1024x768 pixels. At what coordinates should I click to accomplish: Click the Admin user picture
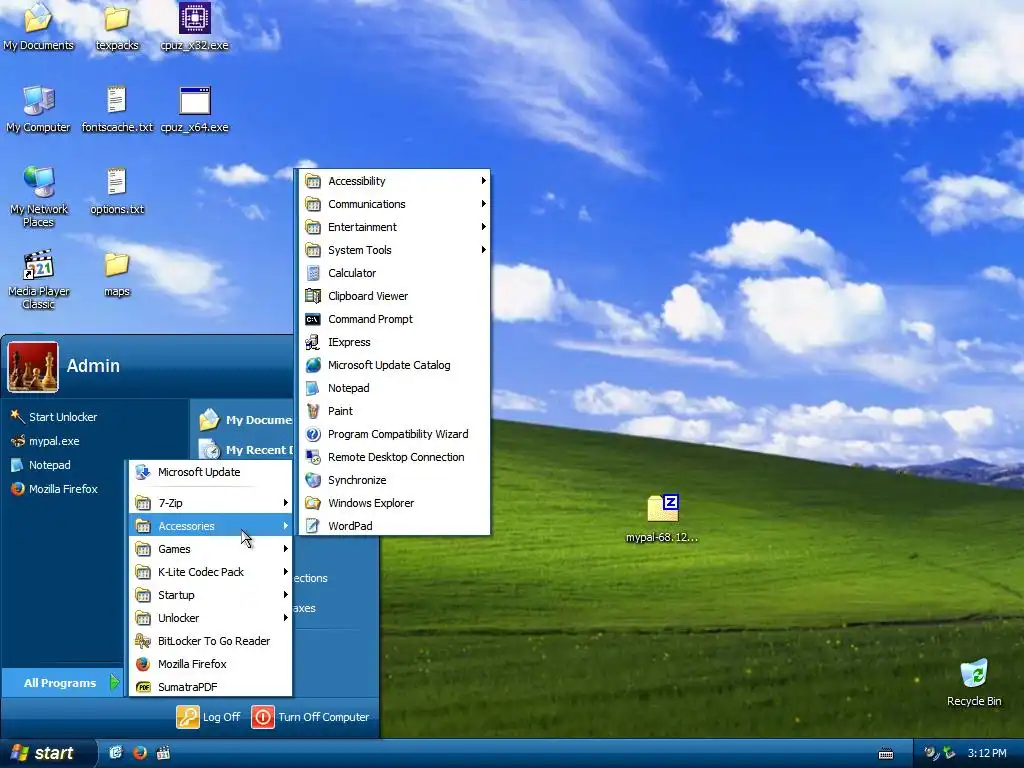(33, 366)
